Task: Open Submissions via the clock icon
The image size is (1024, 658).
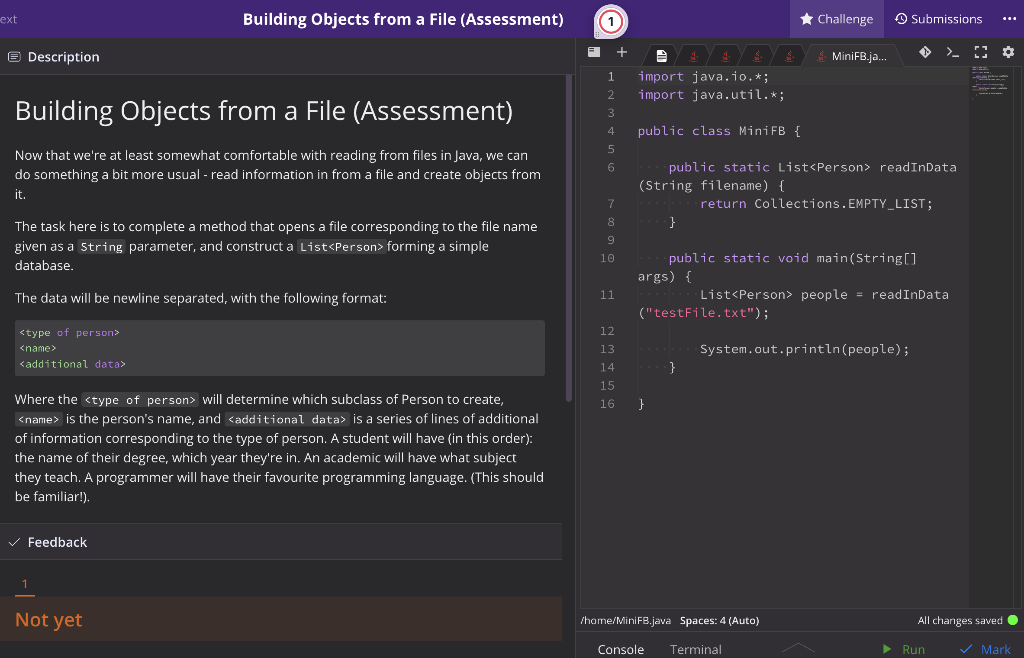Action: pos(937,18)
